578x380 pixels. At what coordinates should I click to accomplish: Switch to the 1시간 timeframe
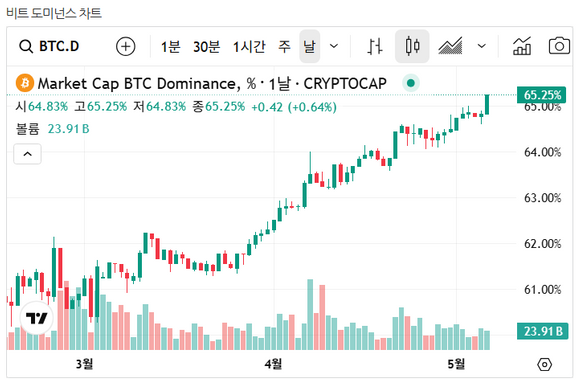tap(249, 46)
